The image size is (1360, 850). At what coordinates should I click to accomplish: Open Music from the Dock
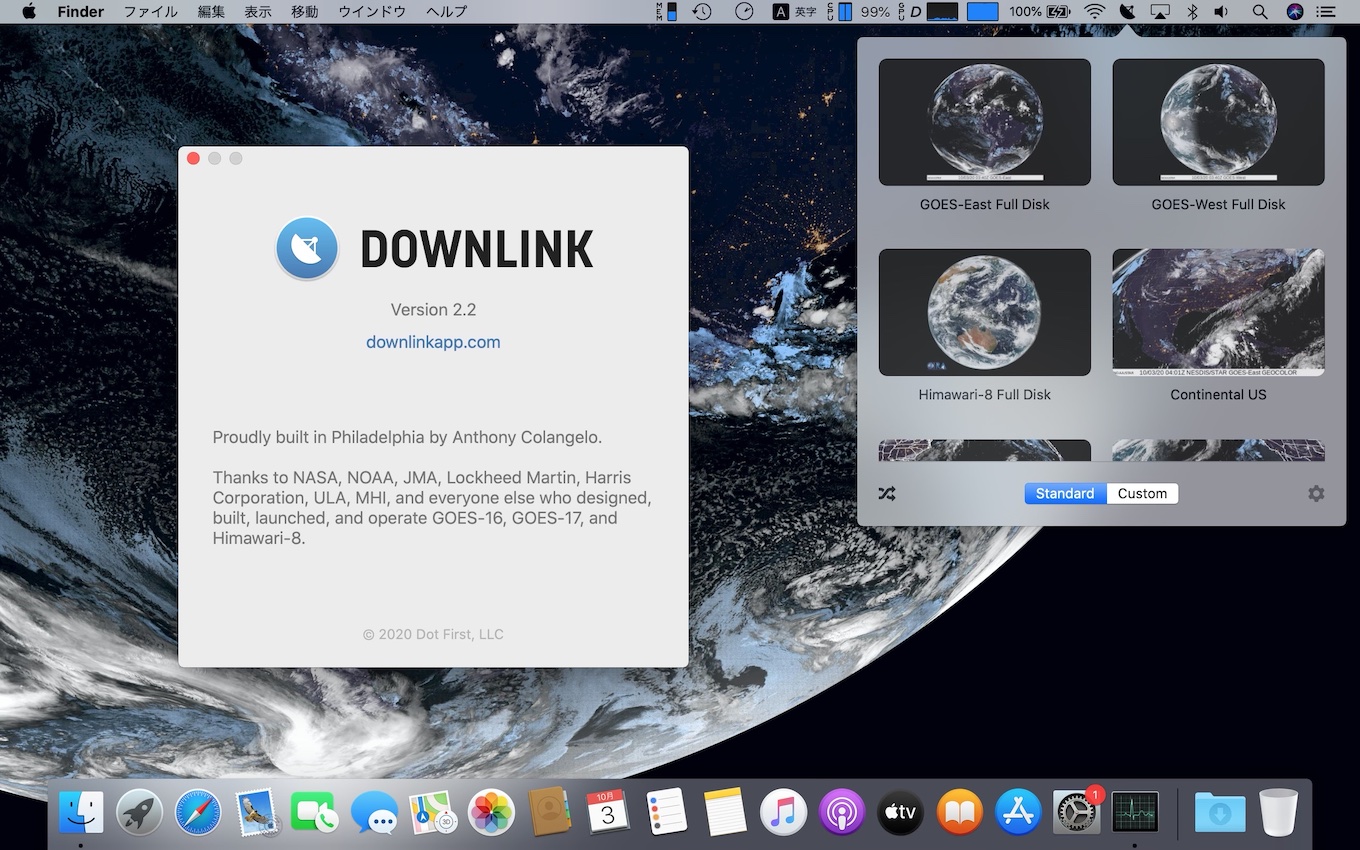(x=783, y=812)
